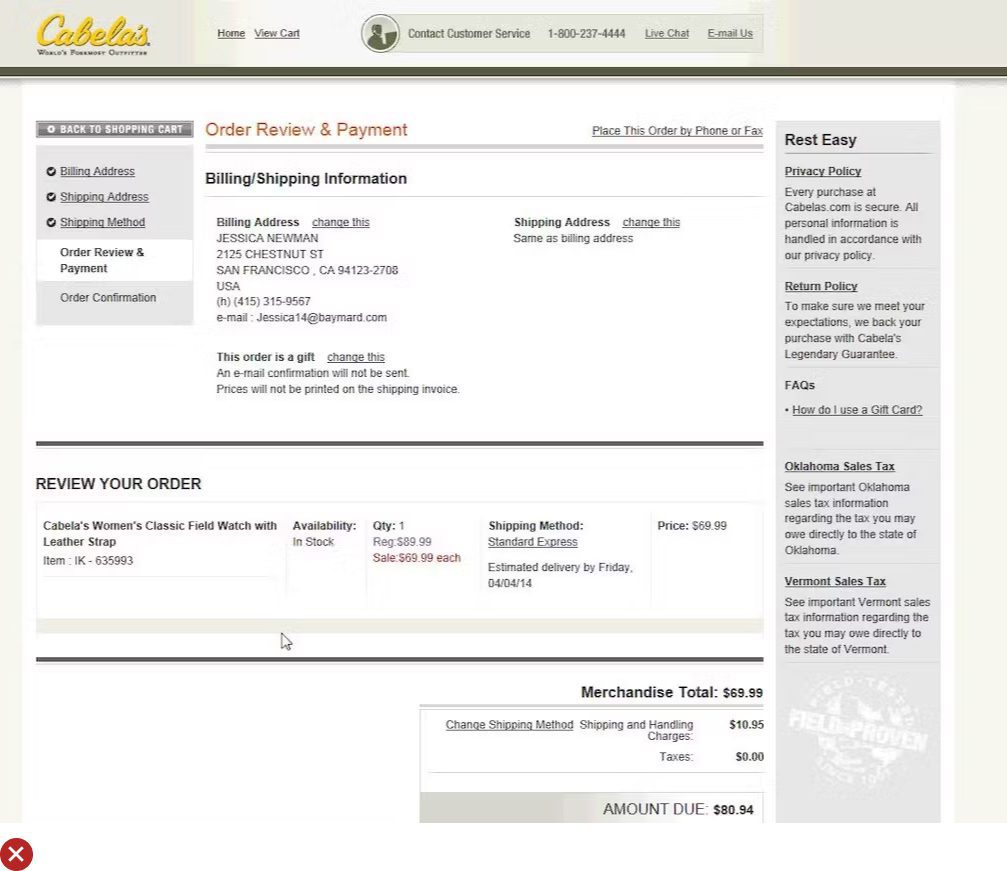The height and width of the screenshot is (871, 1007).
Task: Go to the Billing Address step
Action: pyautogui.click(x=97, y=171)
